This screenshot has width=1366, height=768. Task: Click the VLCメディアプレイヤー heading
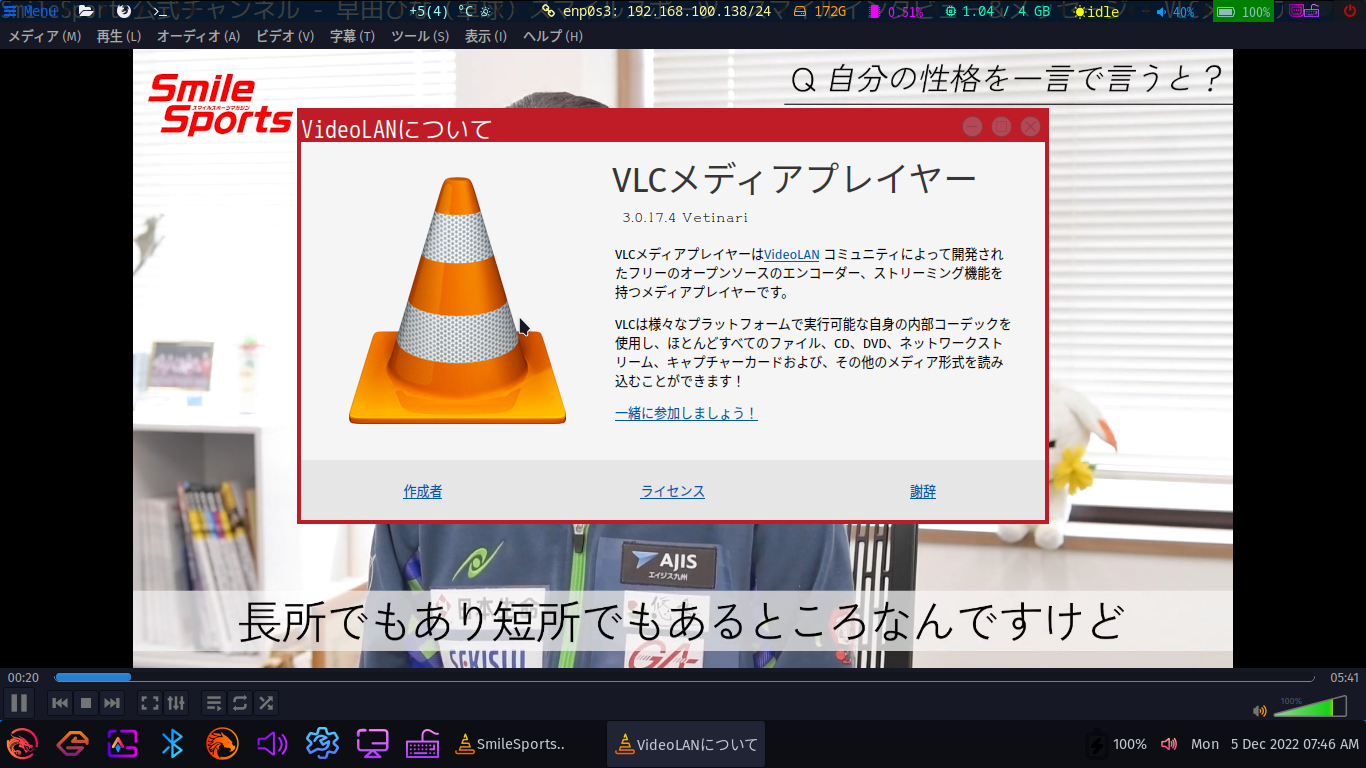click(x=794, y=179)
